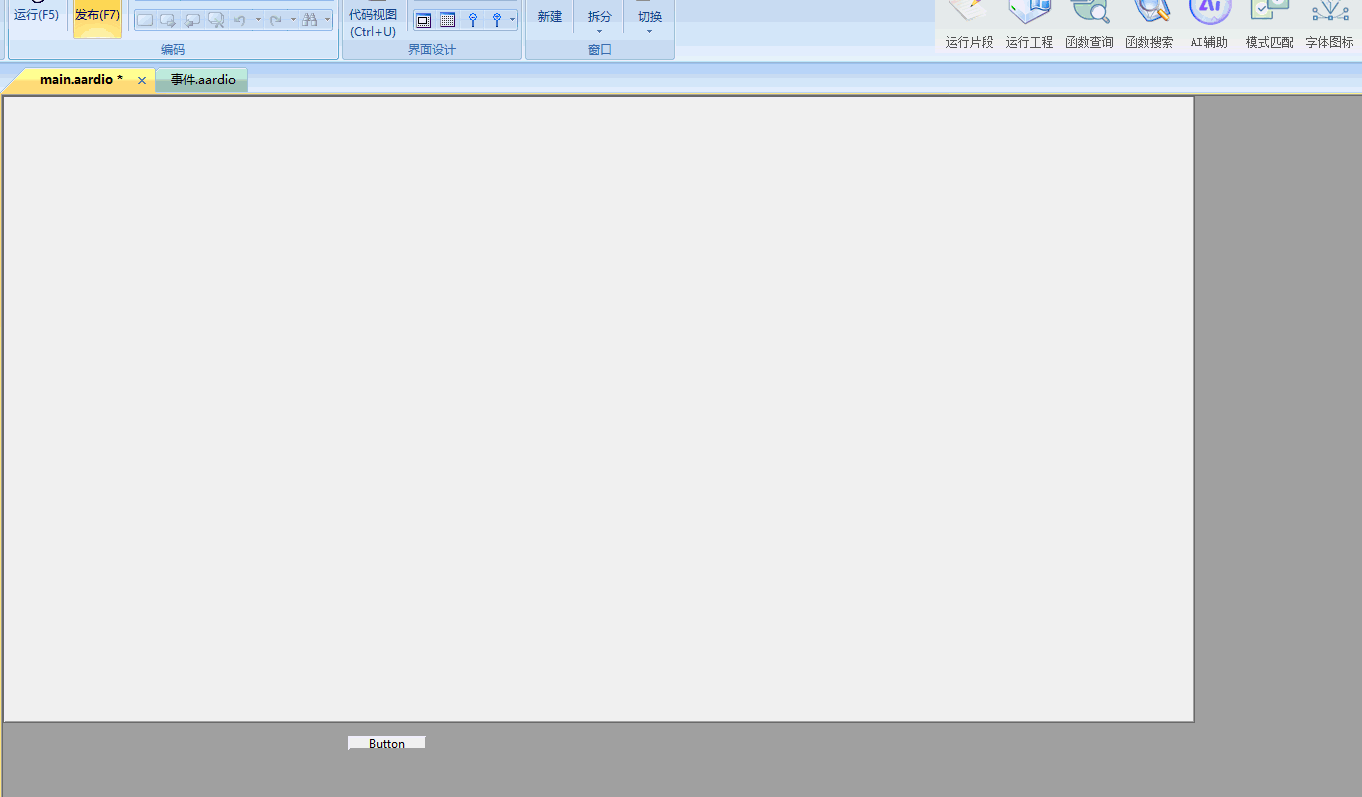The image size is (1362, 797).
Task: Click the fourth code-block icon beside the outdent icon
Action: coord(215,20)
